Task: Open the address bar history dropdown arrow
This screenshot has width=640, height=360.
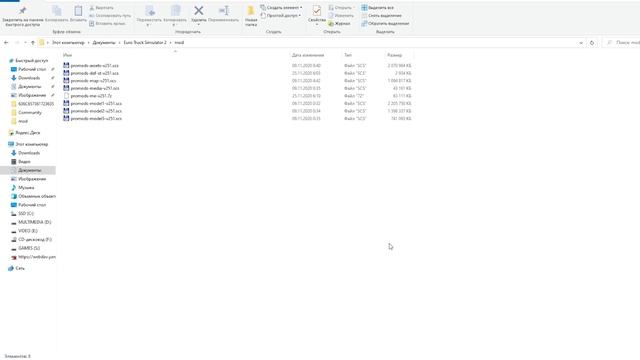Action: (581, 42)
